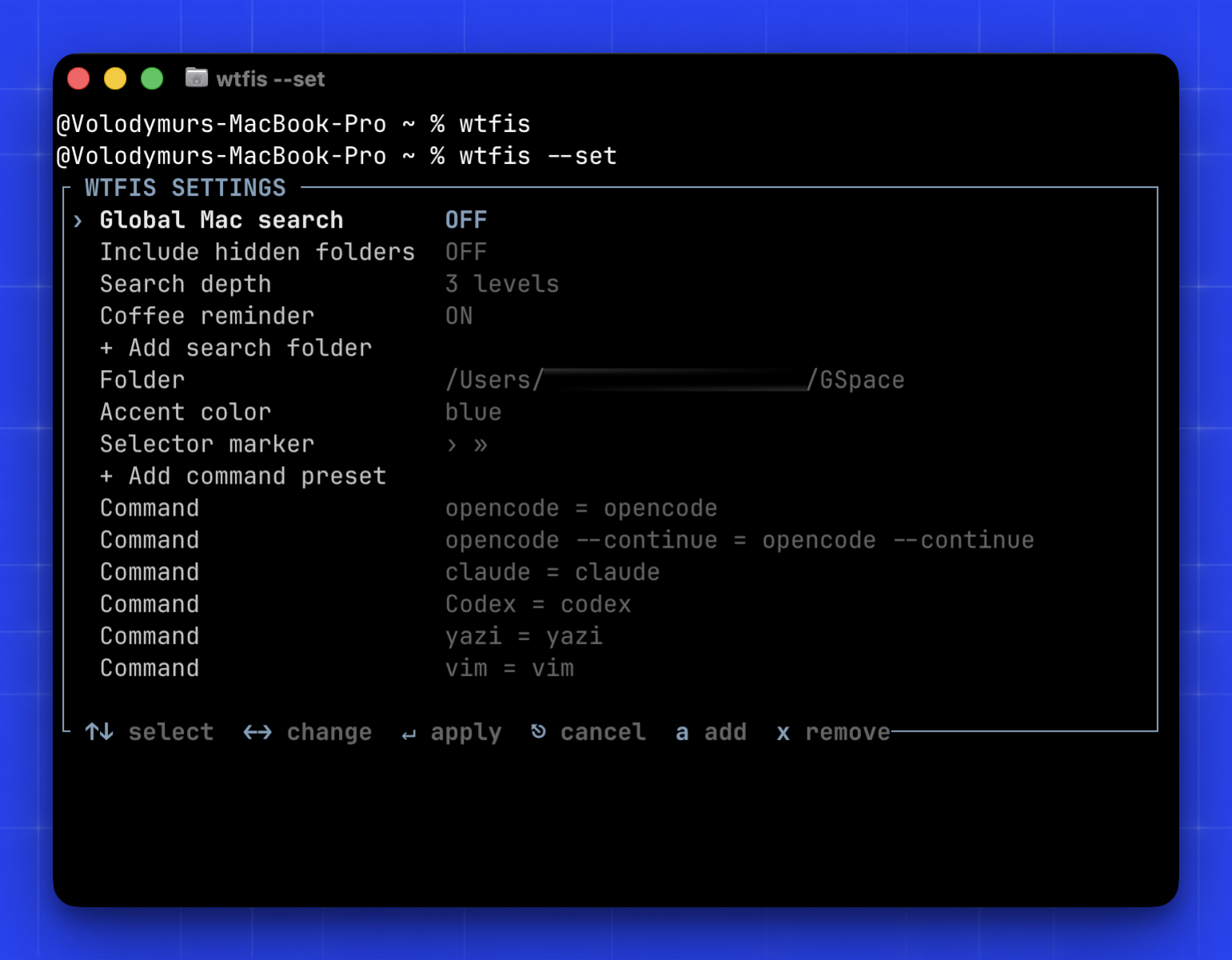1232x960 pixels.
Task: Select the 'yazi = yazi' command preset
Action: [x=524, y=636]
